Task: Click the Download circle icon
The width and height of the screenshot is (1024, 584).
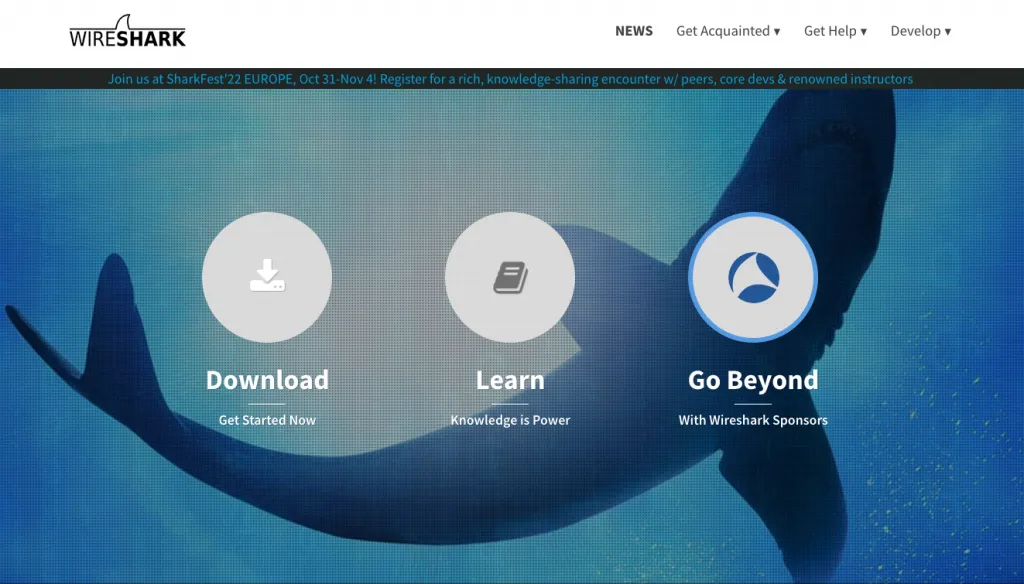Action: [267, 277]
